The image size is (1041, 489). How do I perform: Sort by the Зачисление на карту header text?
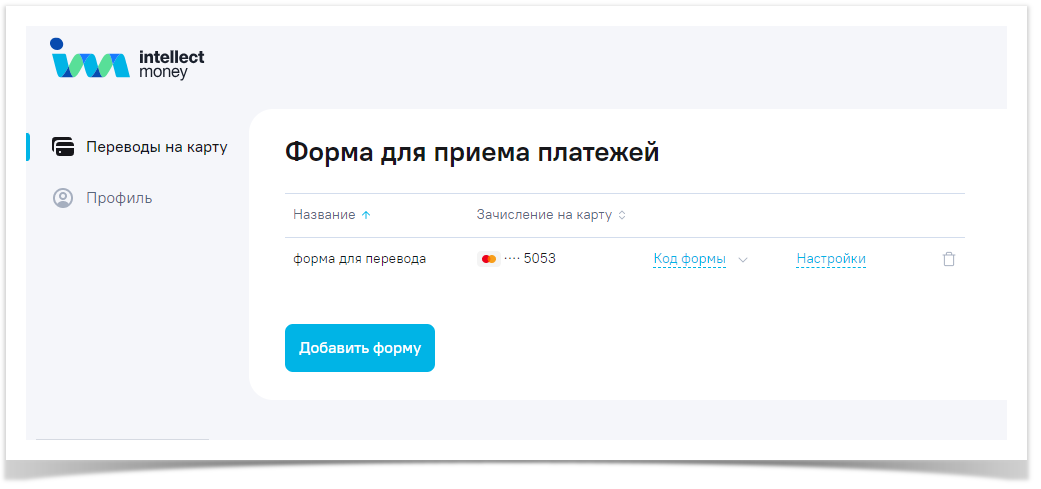pyautogui.click(x=544, y=215)
